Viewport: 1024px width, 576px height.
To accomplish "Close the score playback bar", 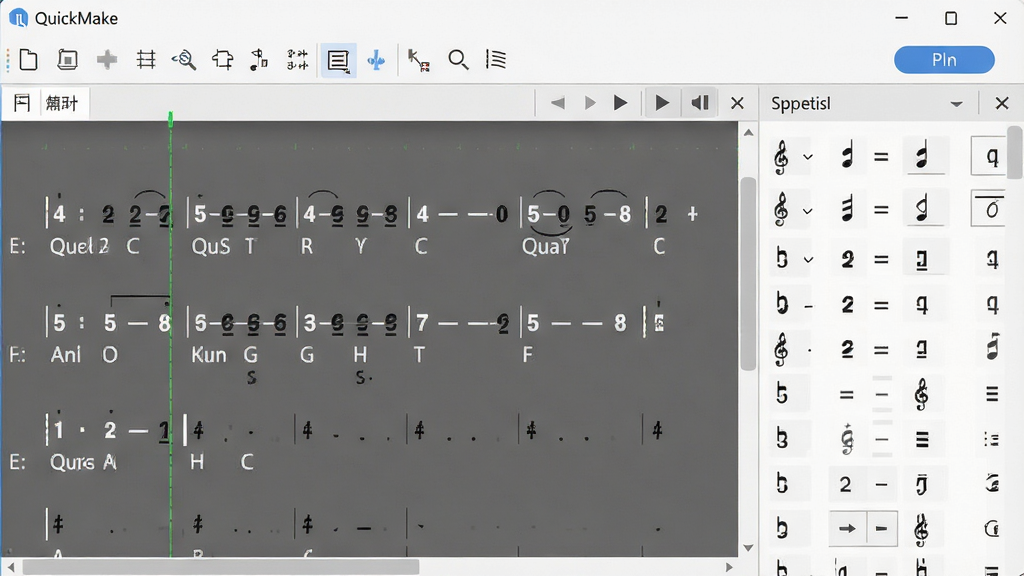I will pos(737,103).
